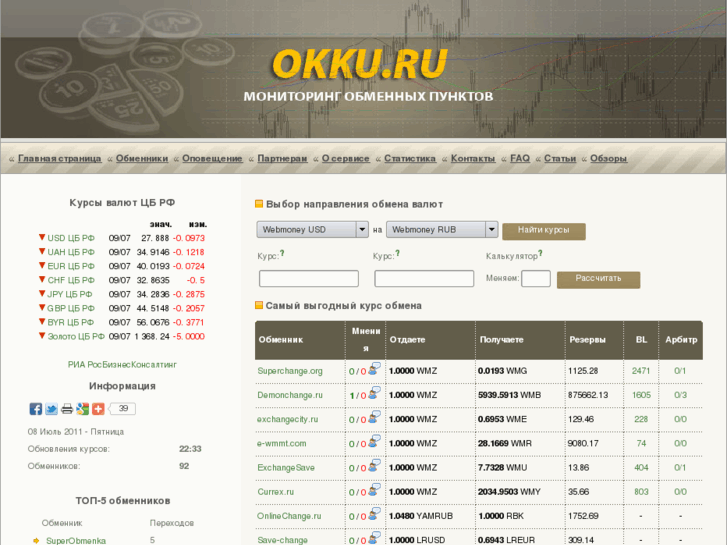Open Обменники menu item
The height and width of the screenshot is (545, 727).
click(142, 159)
